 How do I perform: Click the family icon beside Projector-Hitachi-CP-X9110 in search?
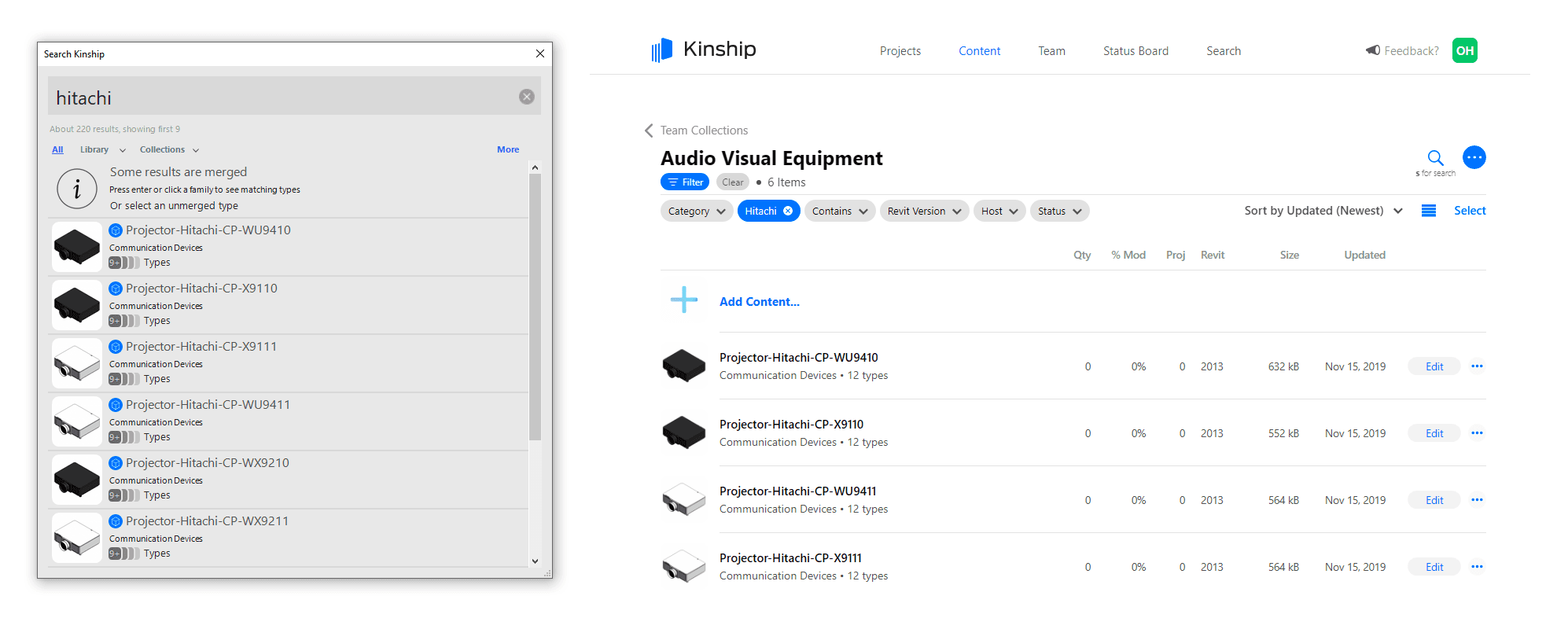[116, 289]
